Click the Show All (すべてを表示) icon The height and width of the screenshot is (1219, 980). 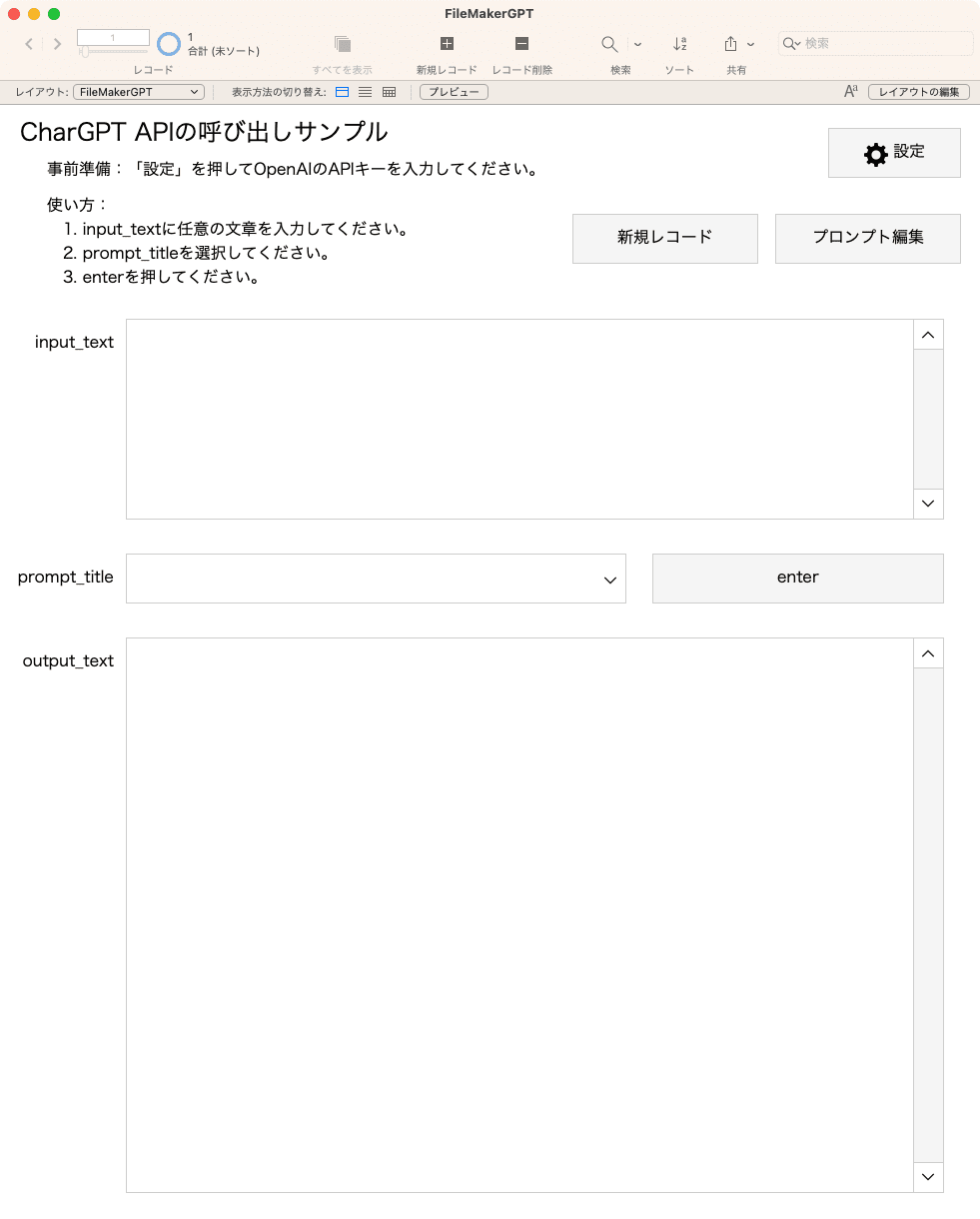coord(343,44)
